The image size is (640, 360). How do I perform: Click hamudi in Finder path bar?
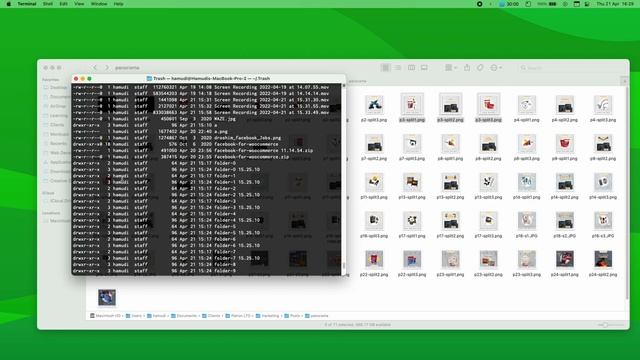click(x=156, y=316)
